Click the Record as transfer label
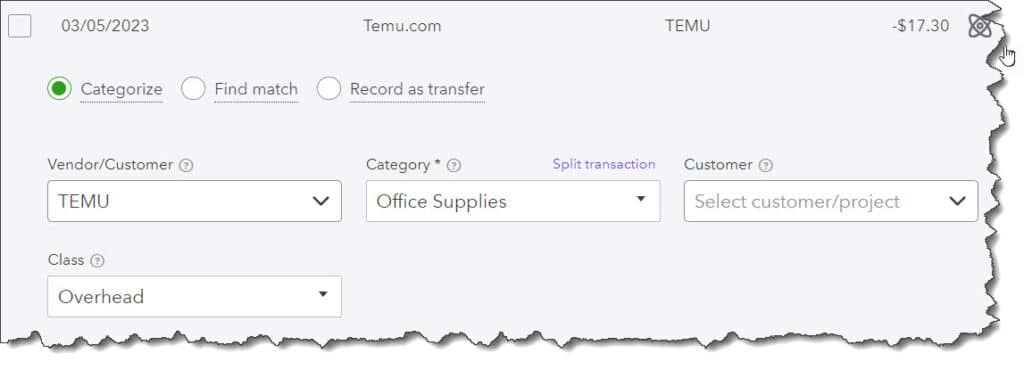Screen dimensions: 1024x370 click(417, 89)
